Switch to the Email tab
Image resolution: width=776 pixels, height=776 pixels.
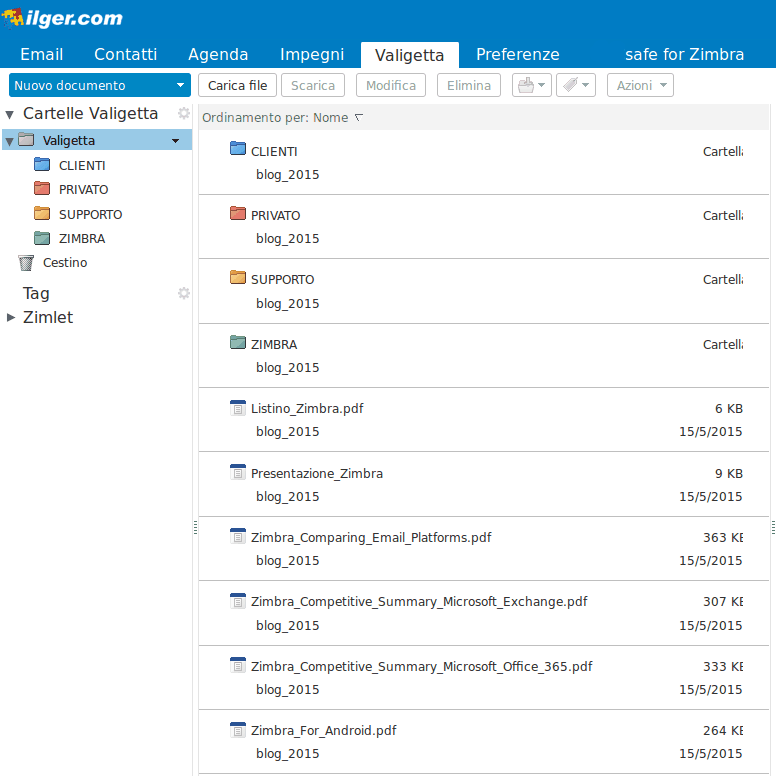tap(42, 54)
